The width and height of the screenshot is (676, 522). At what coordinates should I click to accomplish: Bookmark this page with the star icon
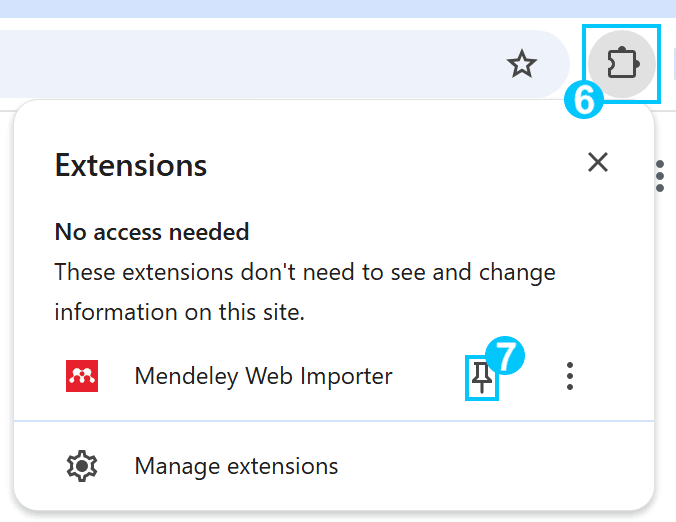522,64
